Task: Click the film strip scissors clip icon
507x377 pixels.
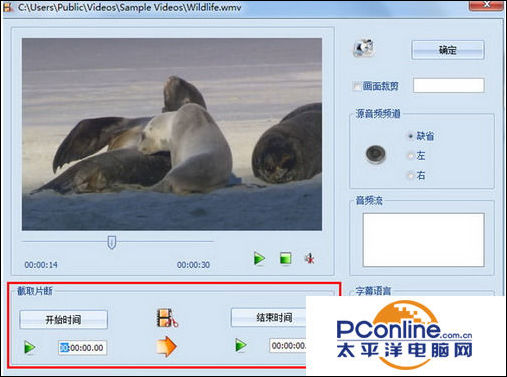Action: coord(167,318)
